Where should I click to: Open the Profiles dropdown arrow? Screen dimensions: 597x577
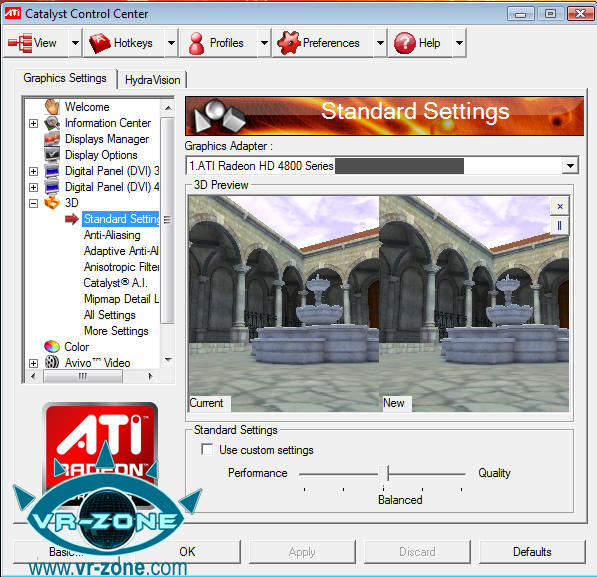pyautogui.click(x=264, y=43)
